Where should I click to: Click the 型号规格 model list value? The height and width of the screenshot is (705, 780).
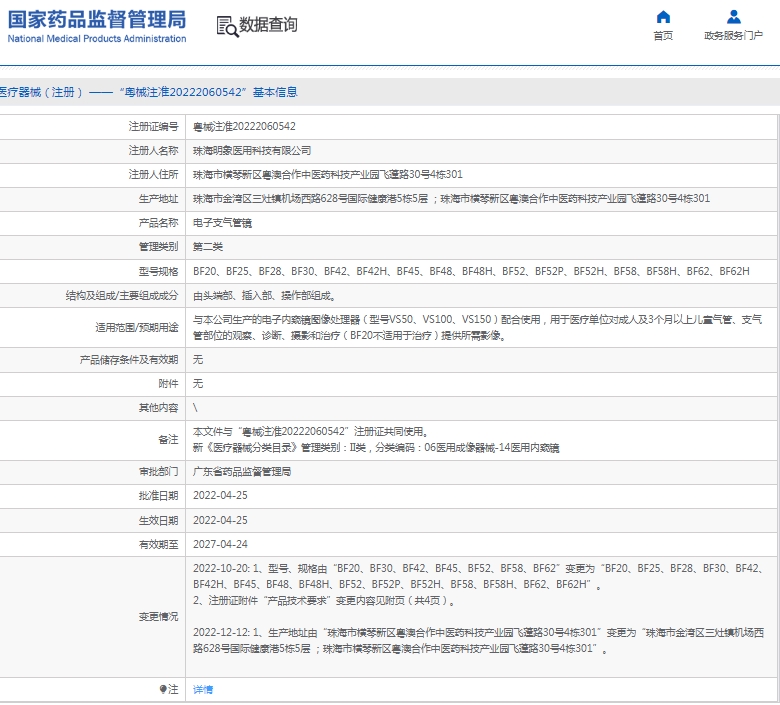point(471,271)
